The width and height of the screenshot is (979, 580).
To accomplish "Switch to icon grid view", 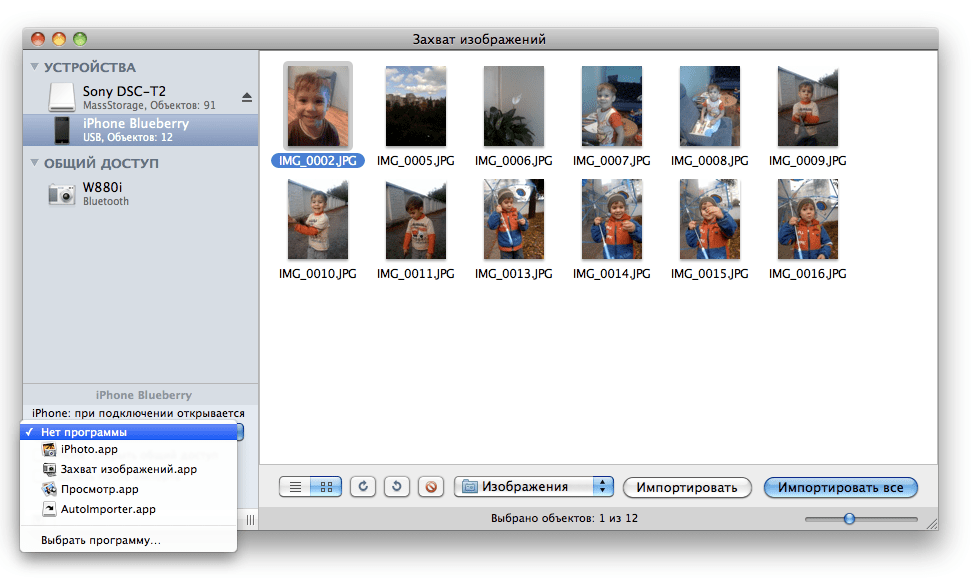I will (x=326, y=487).
